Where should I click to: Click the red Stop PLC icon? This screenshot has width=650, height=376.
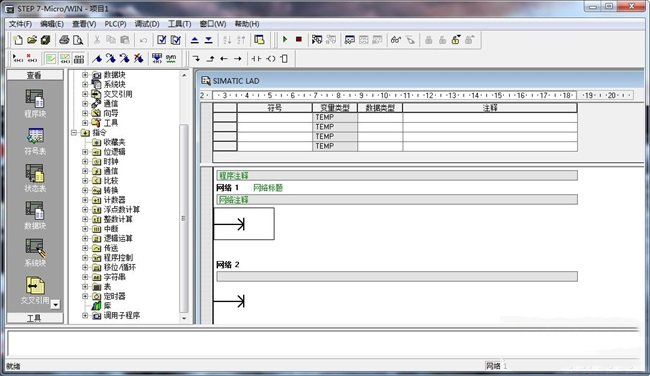(298, 39)
